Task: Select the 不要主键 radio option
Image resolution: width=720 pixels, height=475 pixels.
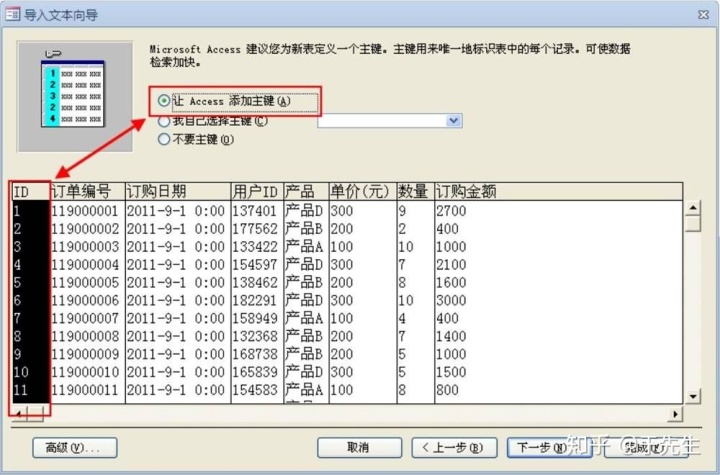Action: coord(163,139)
